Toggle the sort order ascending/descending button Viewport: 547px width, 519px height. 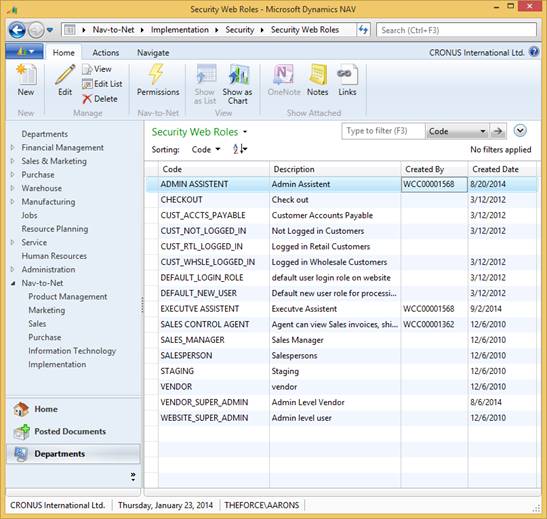[240, 149]
